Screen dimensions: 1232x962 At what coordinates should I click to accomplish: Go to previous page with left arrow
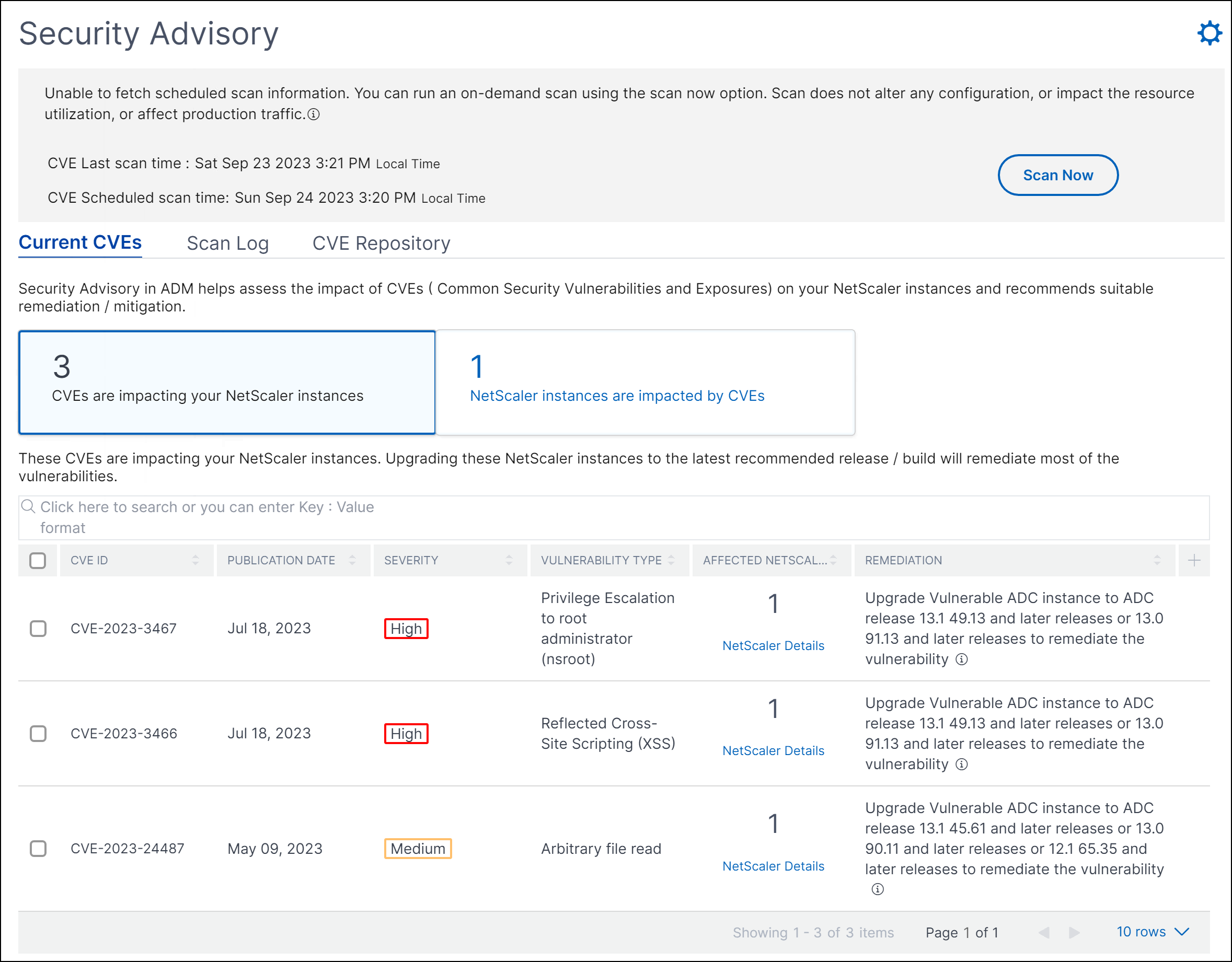tap(1044, 933)
